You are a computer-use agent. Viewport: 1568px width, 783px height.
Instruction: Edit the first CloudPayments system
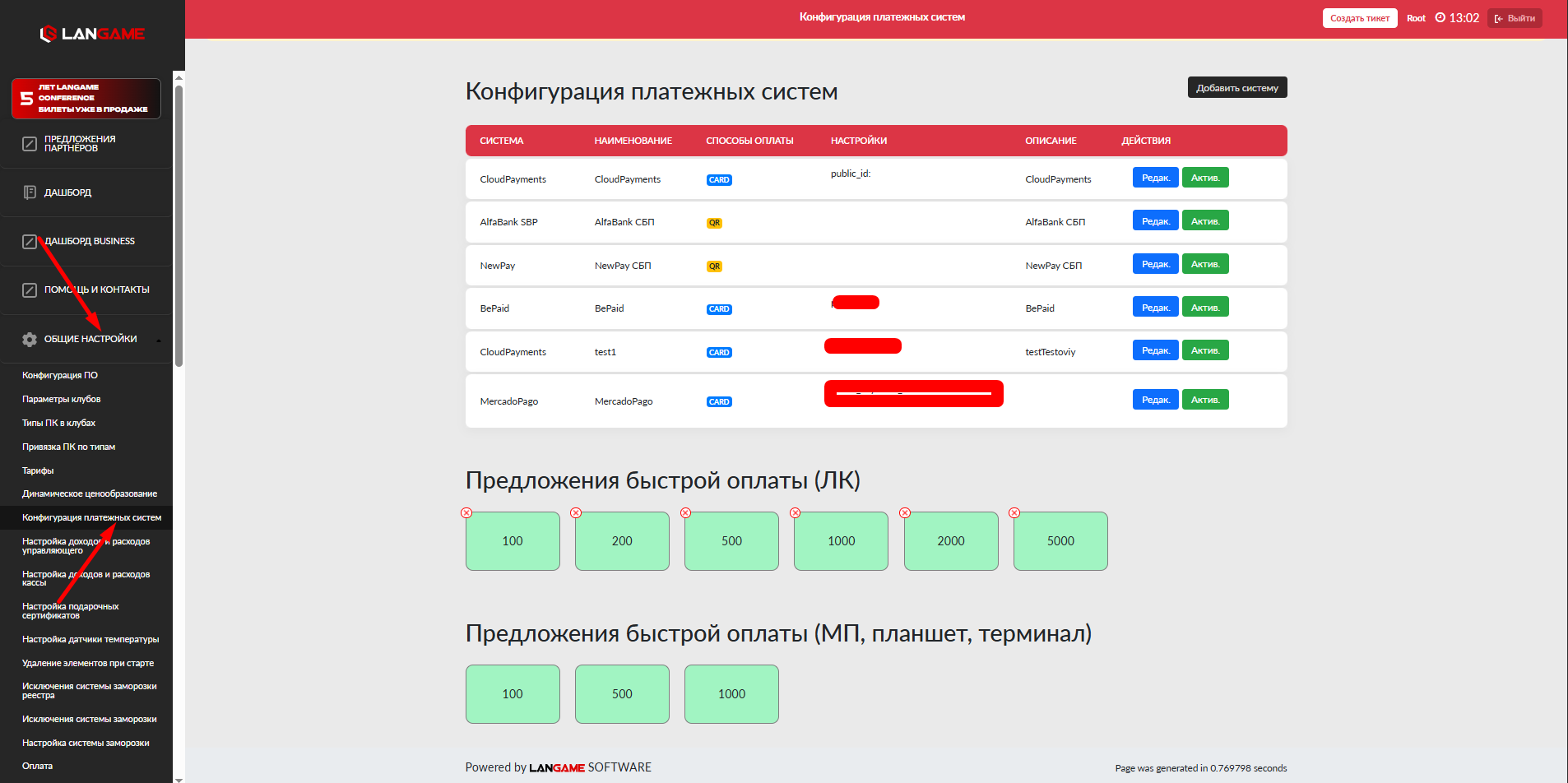(1156, 178)
